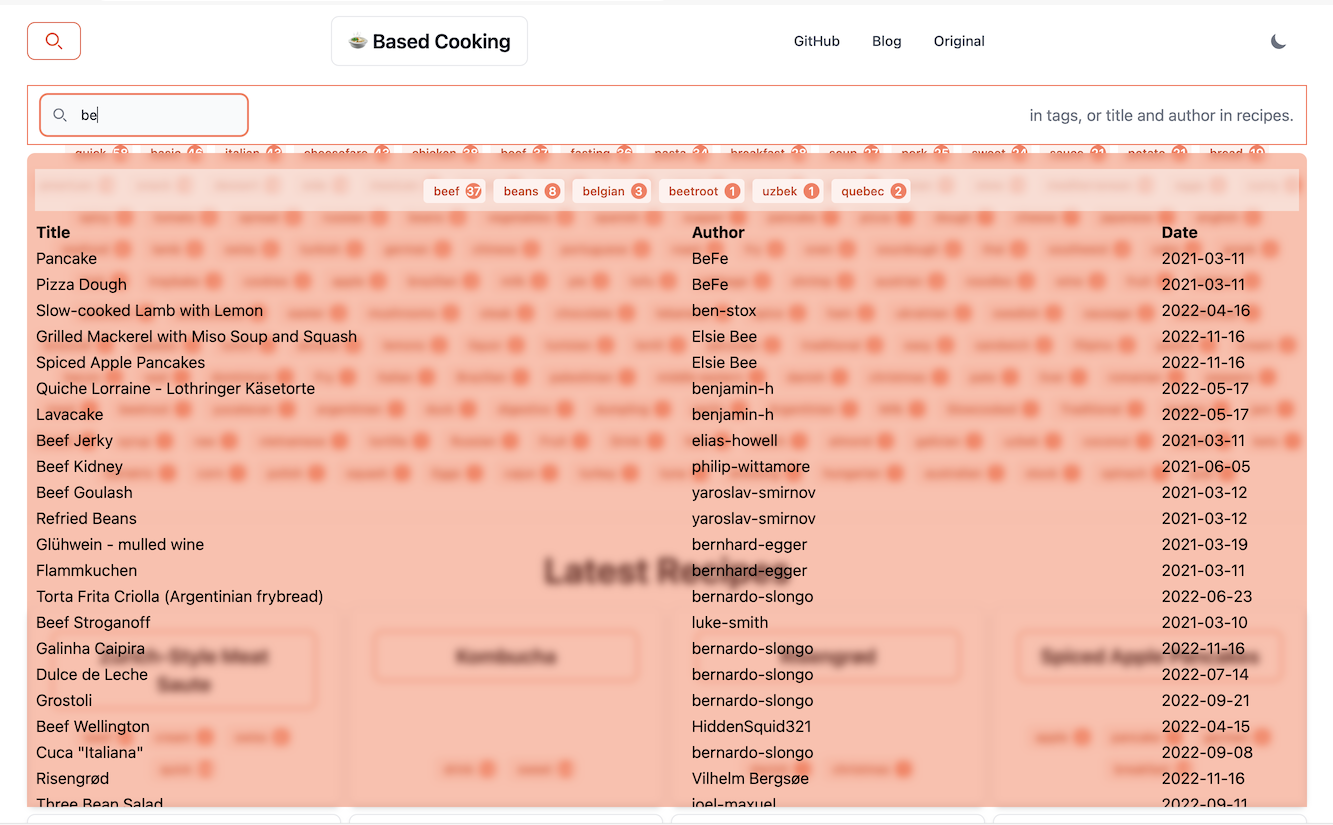Open the Refried Beans result
The image size is (1333, 825).
pos(86,518)
